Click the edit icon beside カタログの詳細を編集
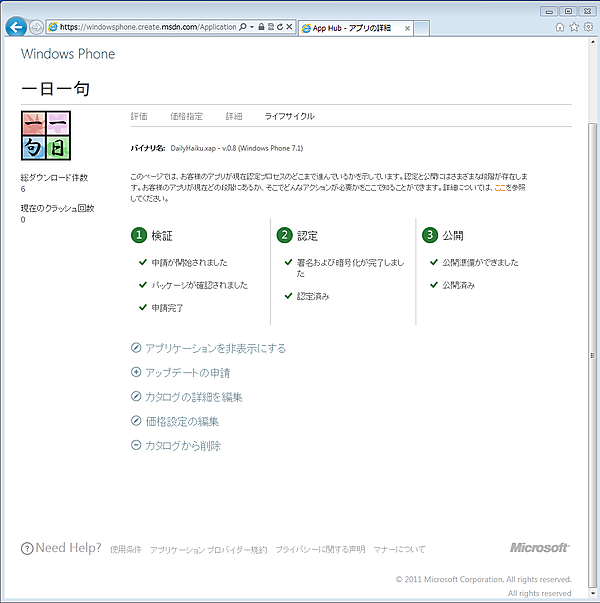Screen dimensions: 600x603 coord(136,396)
